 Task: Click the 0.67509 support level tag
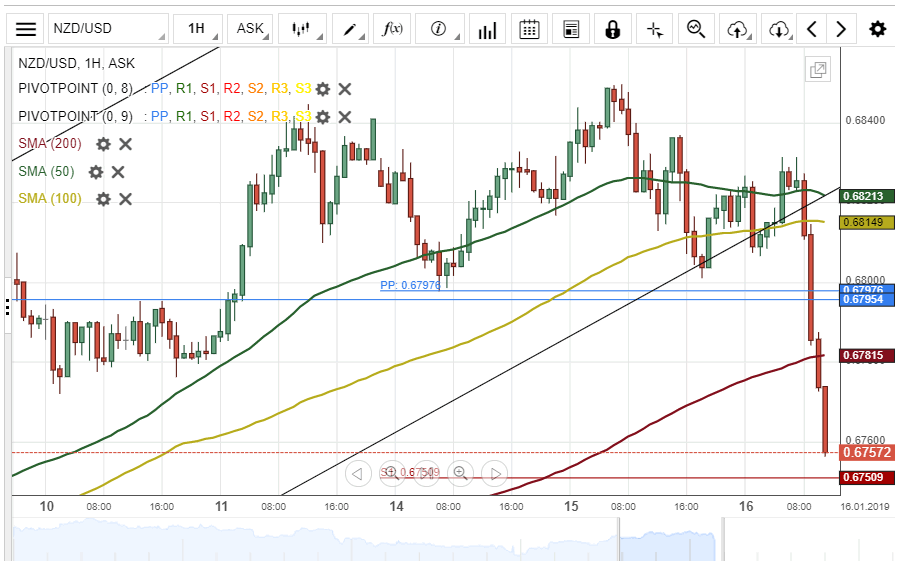[x=867, y=477]
